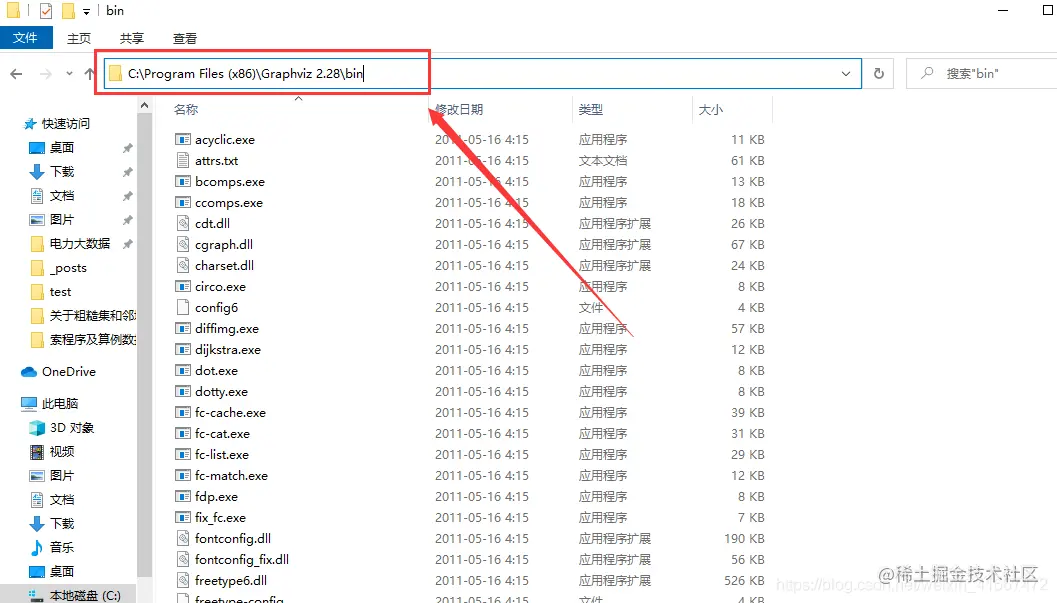Open pinned 桌面 under quick access
Image resolution: width=1057 pixels, height=603 pixels.
pyautogui.click(x=62, y=148)
